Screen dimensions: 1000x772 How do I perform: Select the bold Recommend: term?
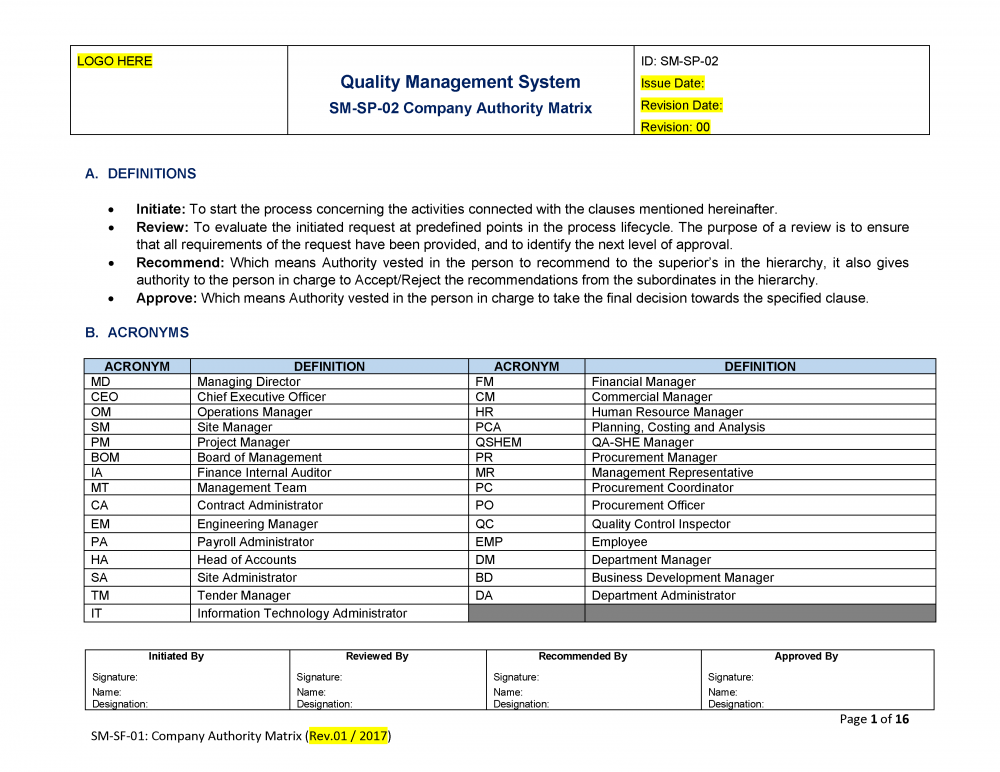(180, 263)
